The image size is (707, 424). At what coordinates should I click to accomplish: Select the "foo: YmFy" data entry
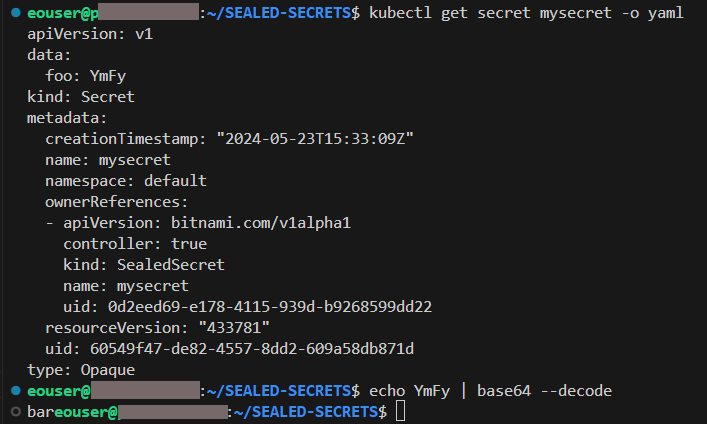click(x=85, y=75)
